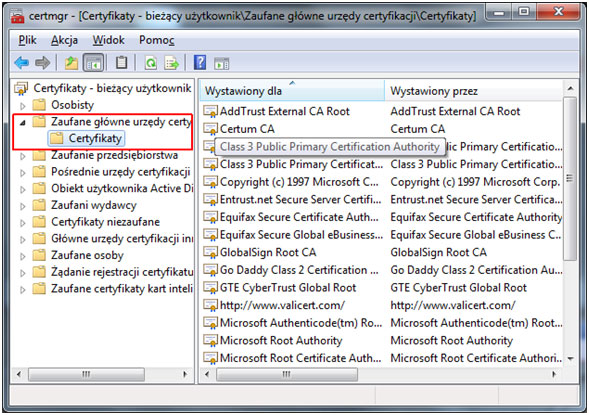This screenshot has height=415, width=589.
Task: Refresh the view with green arrow icon
Action: (151, 63)
